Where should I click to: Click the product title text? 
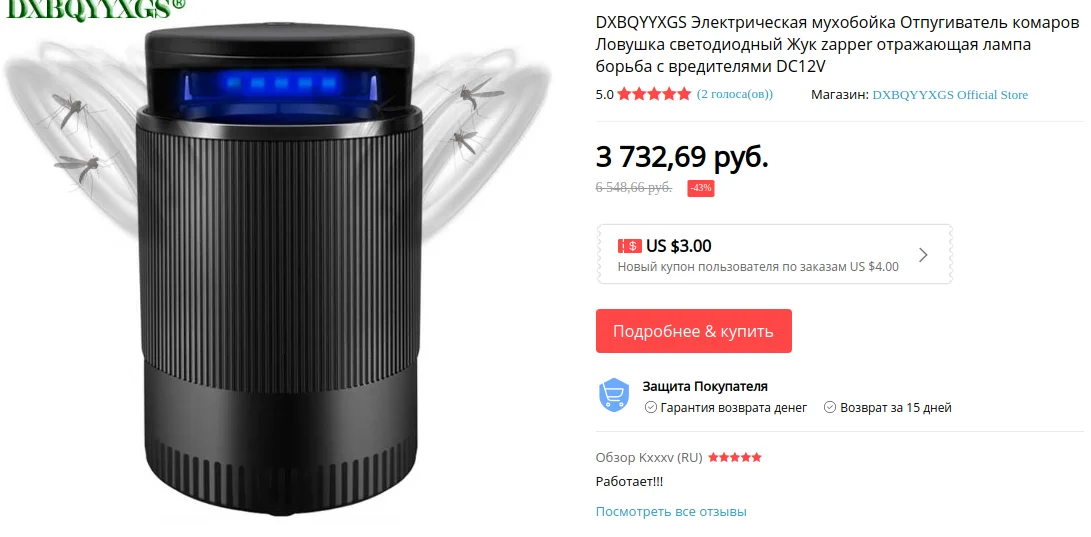(837, 45)
